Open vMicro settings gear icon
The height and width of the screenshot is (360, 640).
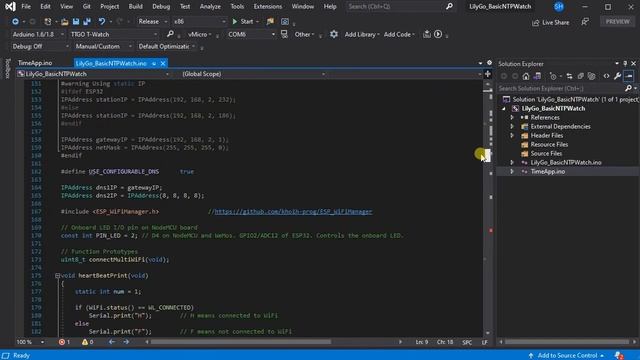click(333, 34)
